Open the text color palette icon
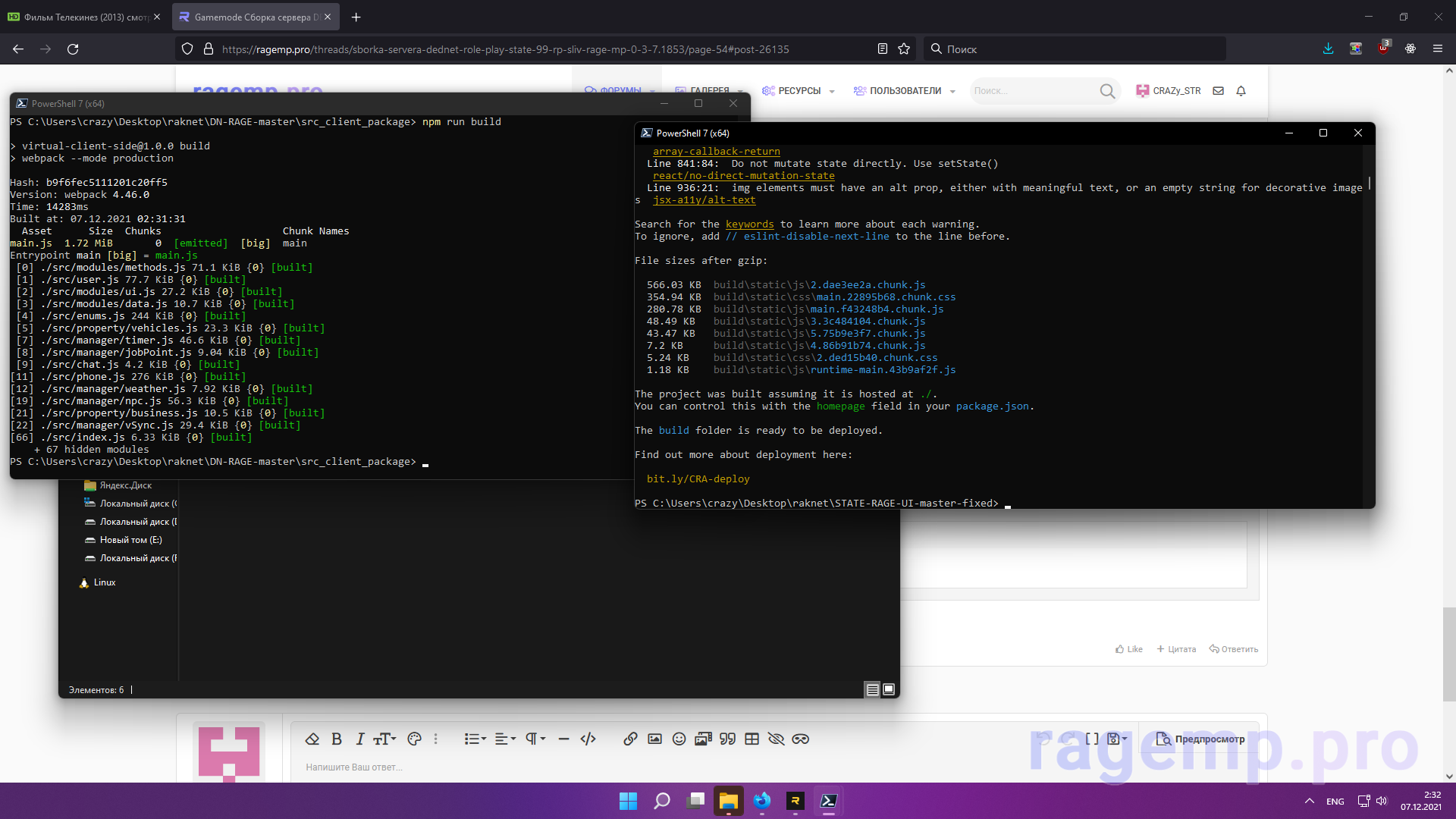Screen dimensions: 1456x819 [x=414, y=739]
